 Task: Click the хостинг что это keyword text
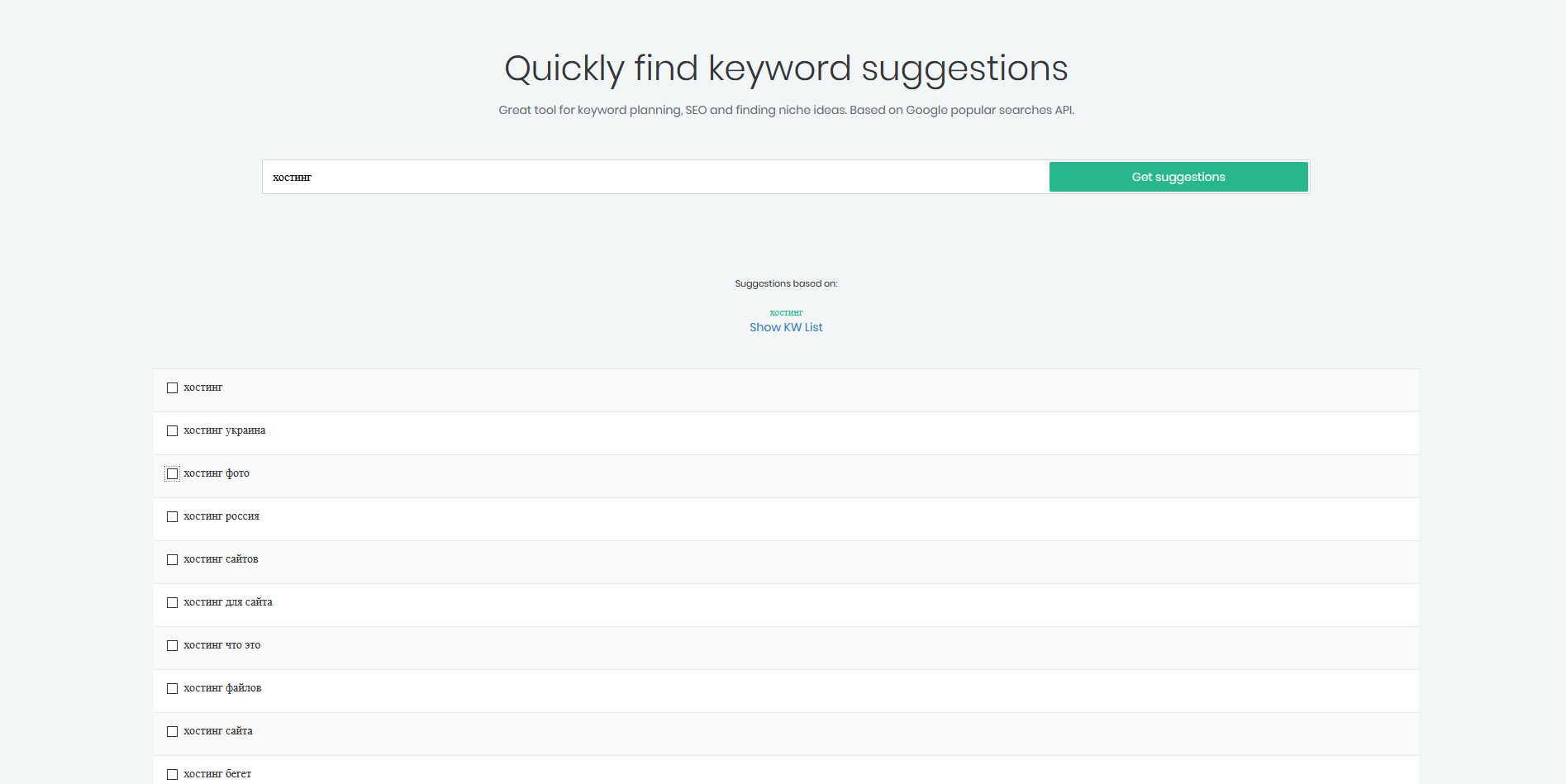click(x=221, y=645)
